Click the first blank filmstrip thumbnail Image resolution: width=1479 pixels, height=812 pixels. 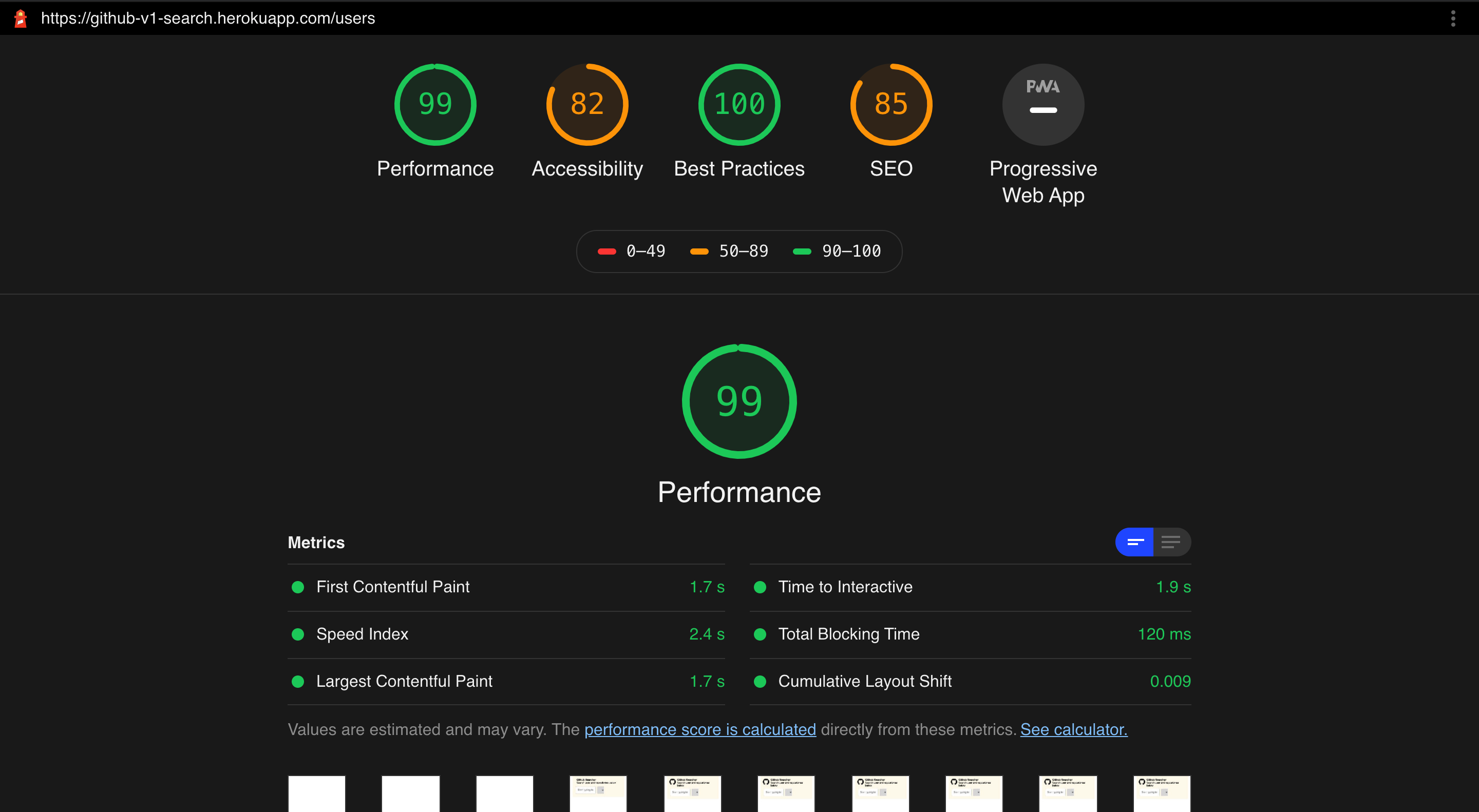[x=316, y=794]
